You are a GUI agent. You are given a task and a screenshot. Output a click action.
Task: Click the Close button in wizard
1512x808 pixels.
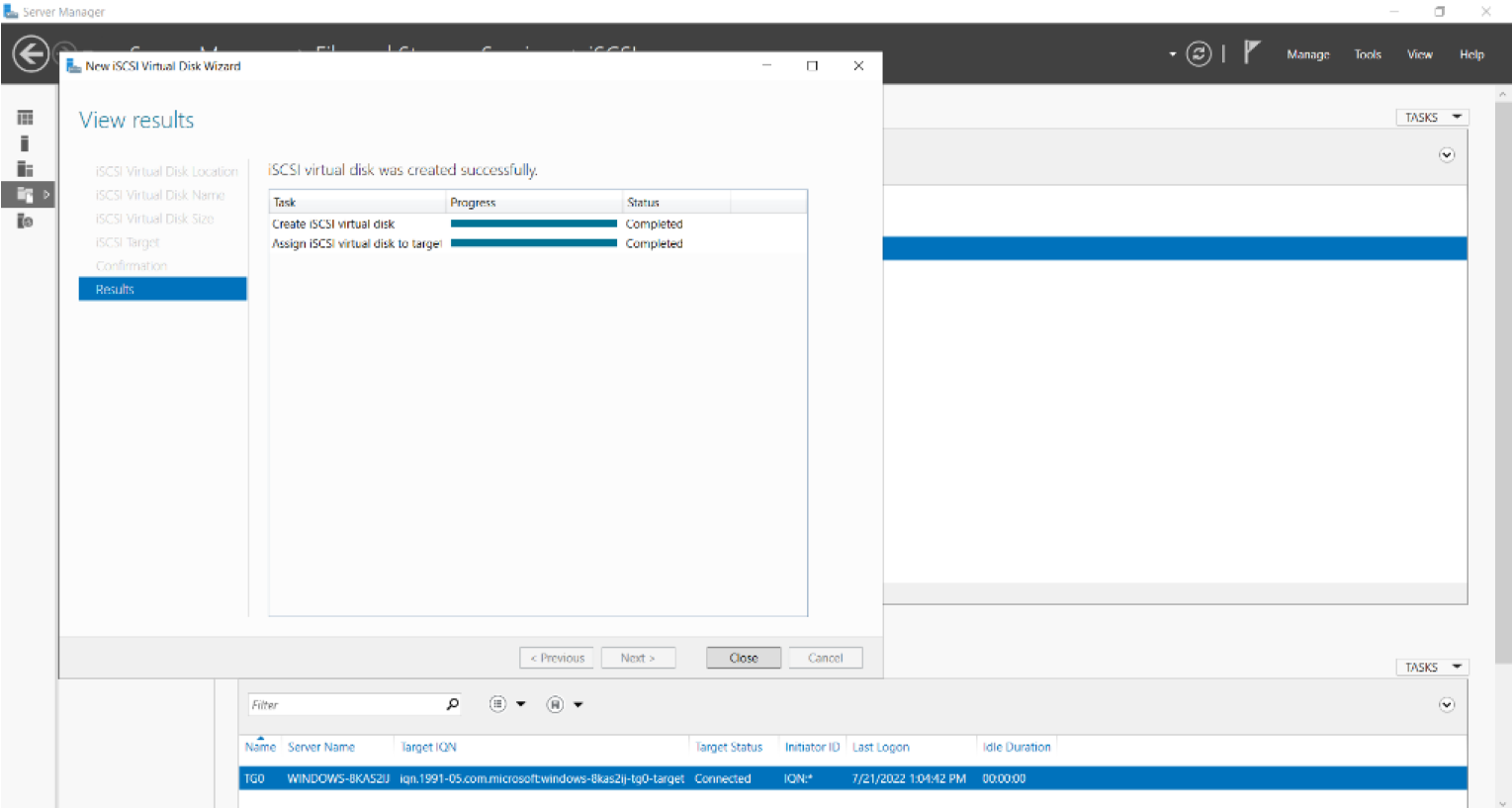743,658
